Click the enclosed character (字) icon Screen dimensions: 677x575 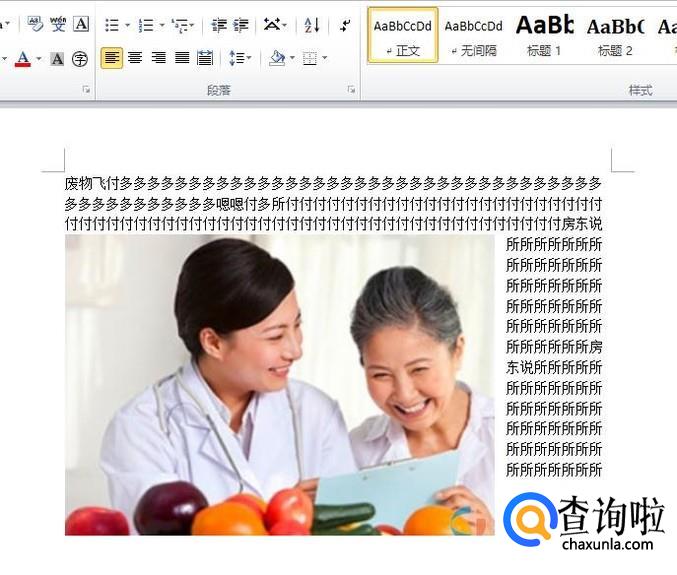pyautogui.click(x=80, y=59)
